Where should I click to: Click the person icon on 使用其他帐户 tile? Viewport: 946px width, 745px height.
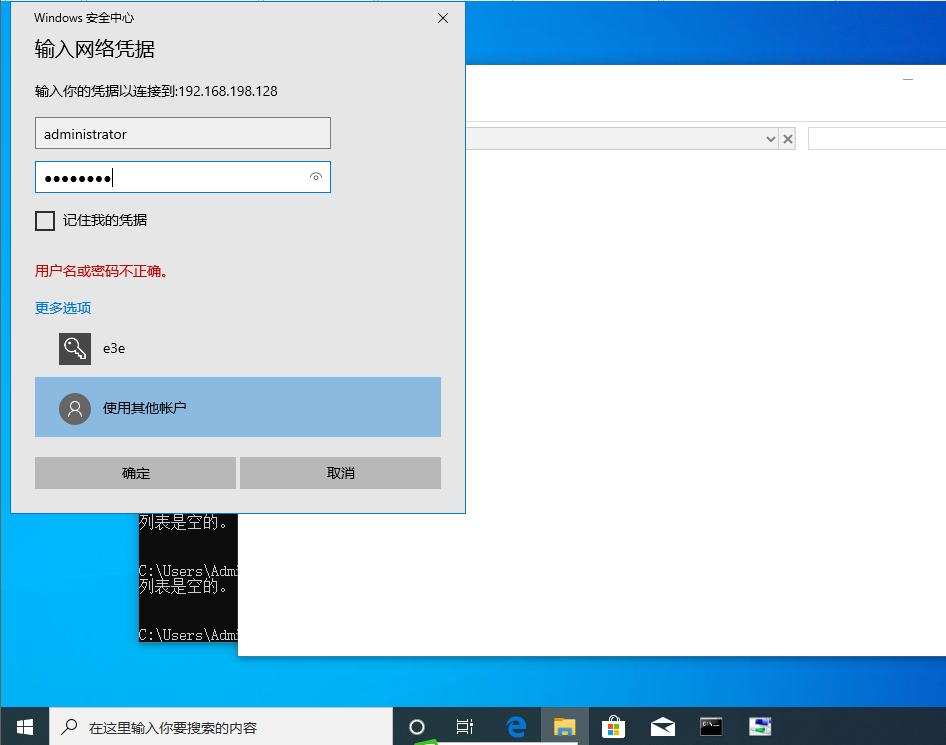pos(74,407)
